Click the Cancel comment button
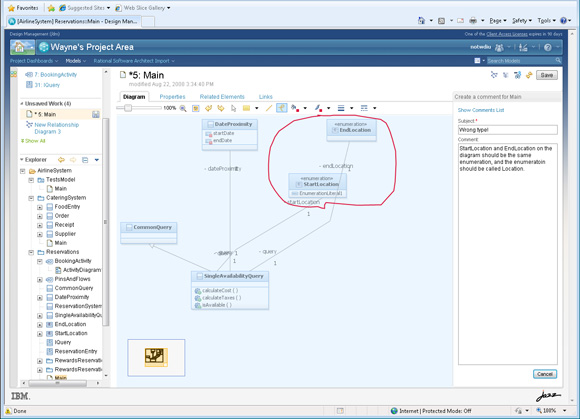This screenshot has height=419, width=580. [x=545, y=374]
